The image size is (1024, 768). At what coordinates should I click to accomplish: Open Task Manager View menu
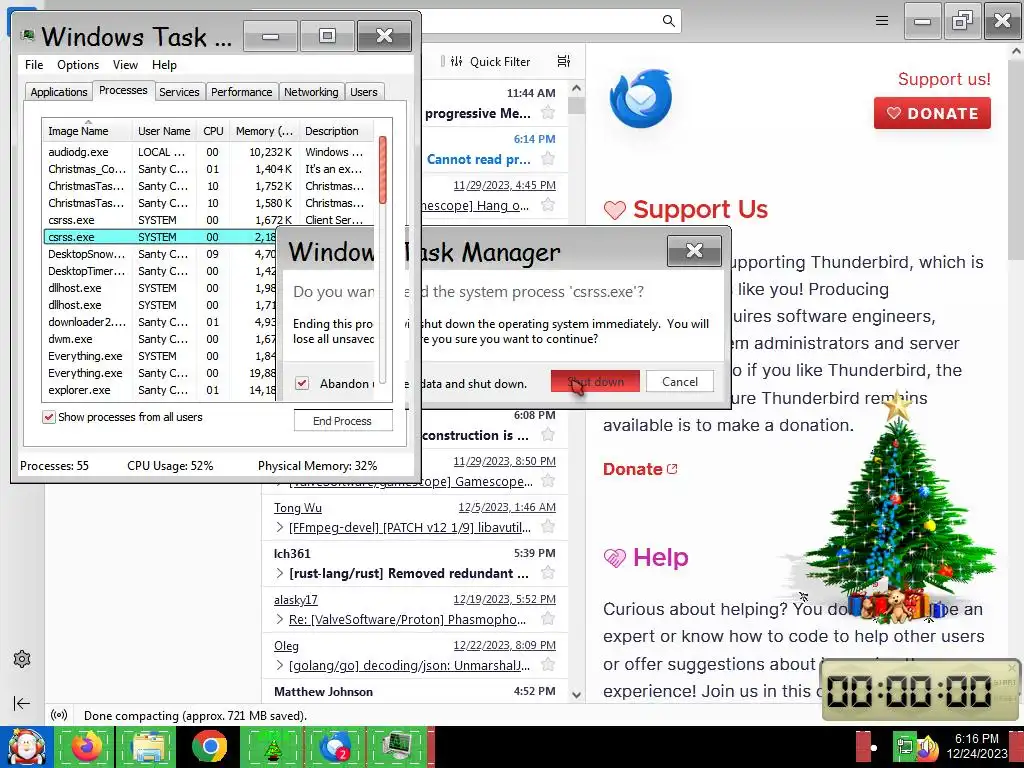point(125,65)
